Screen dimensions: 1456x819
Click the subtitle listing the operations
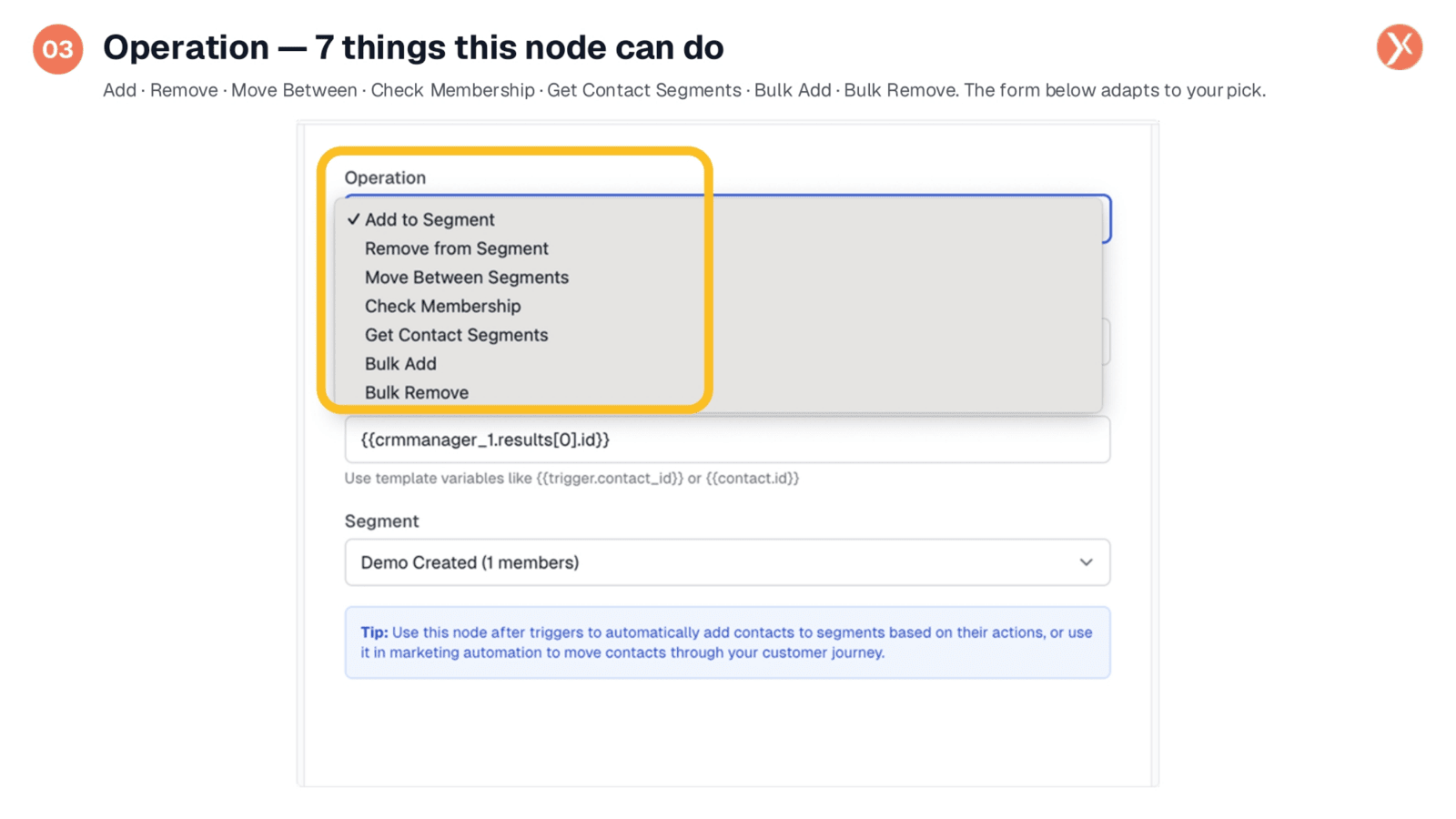tap(684, 90)
